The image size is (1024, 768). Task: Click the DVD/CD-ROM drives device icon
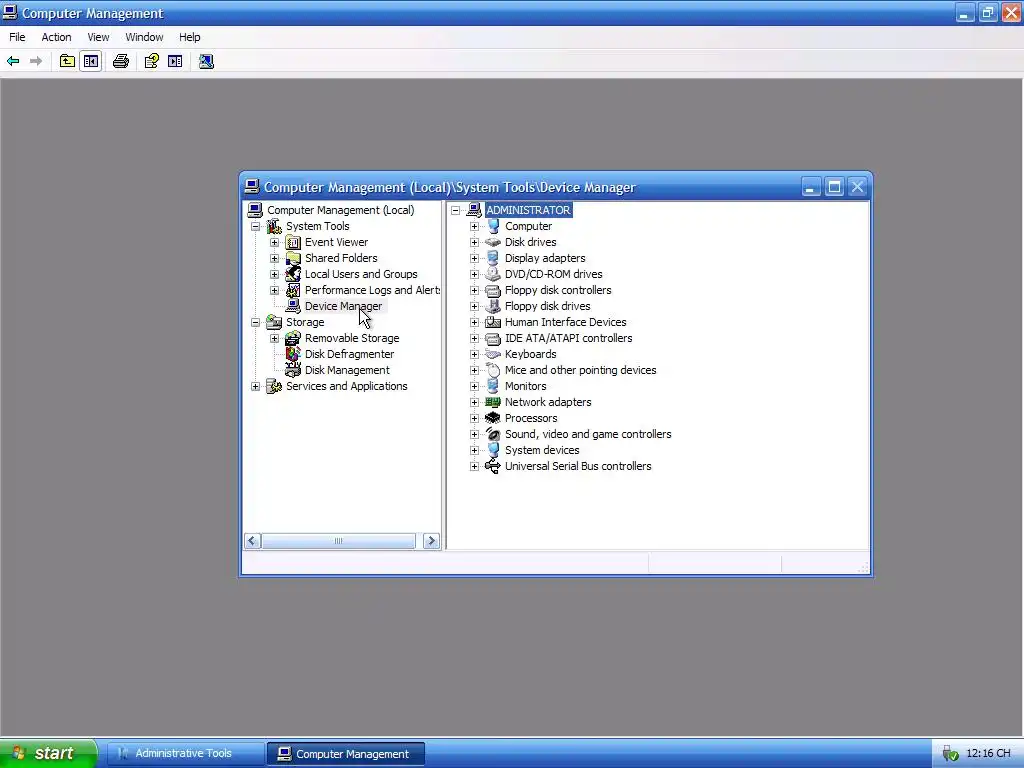pos(493,274)
